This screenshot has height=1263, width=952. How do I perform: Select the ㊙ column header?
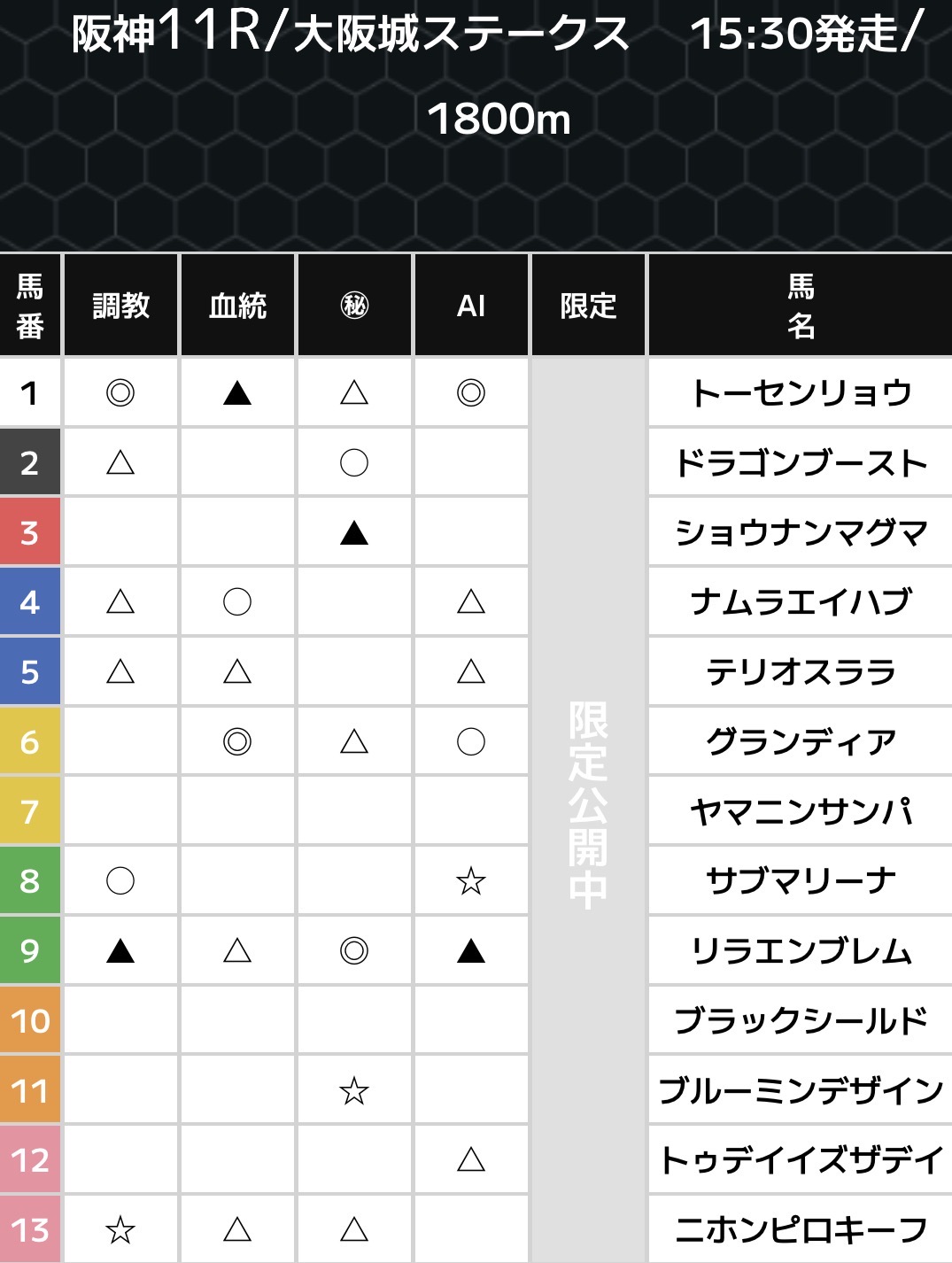pos(354,306)
